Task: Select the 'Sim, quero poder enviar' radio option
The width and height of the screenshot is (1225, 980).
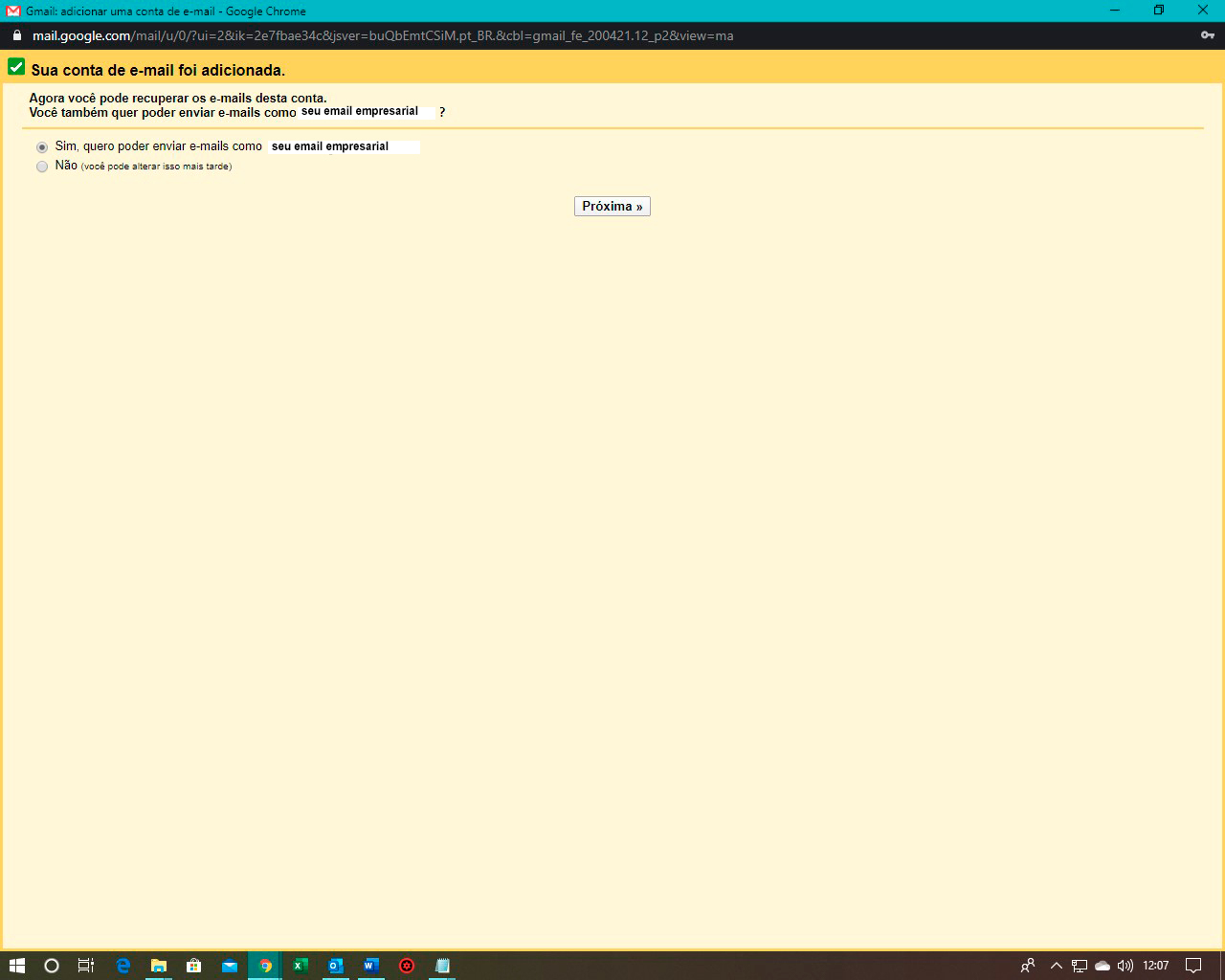Action: click(42, 147)
